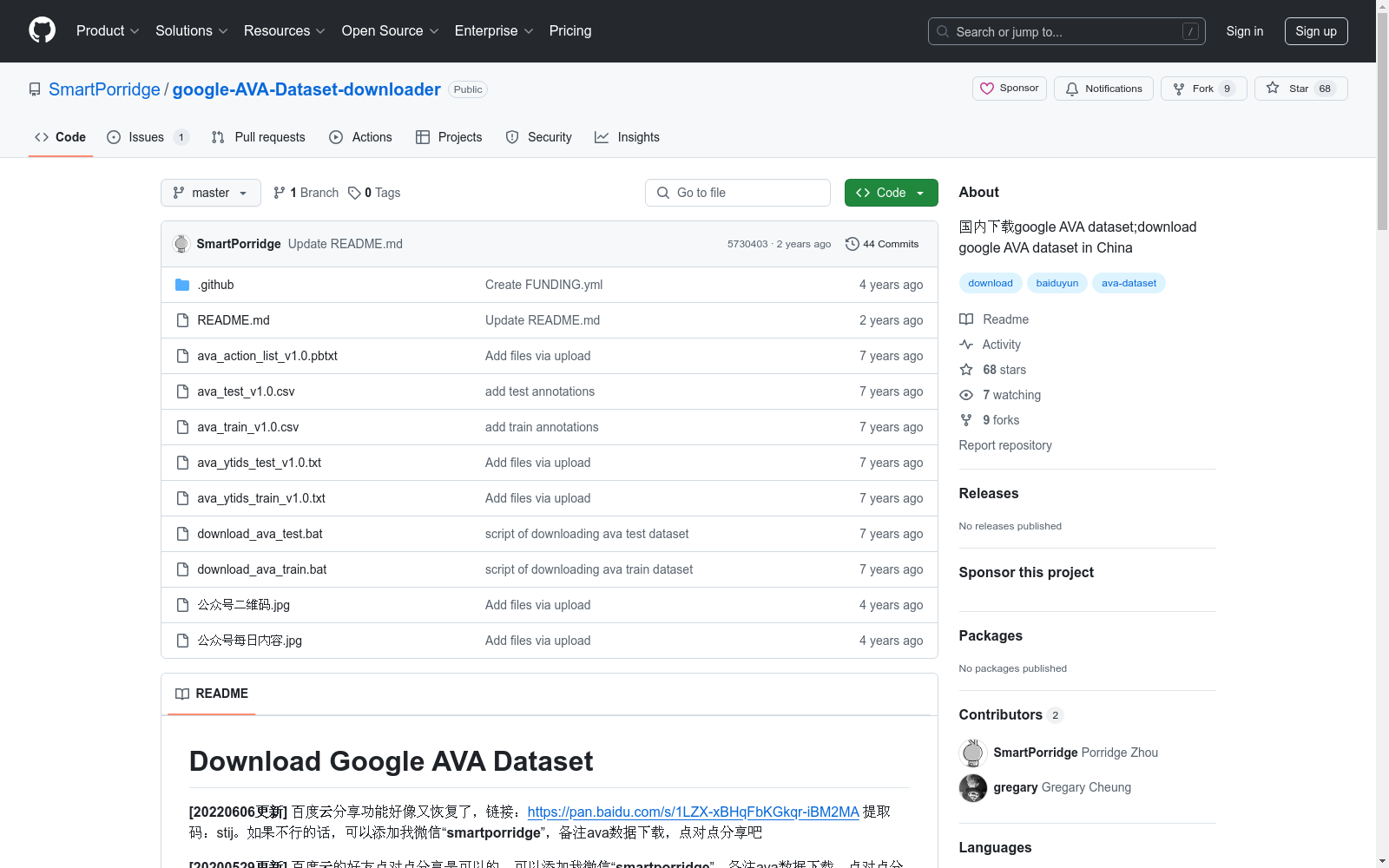Select the ava-dataset topic tag
The image size is (1389, 868).
pyautogui.click(x=1129, y=283)
